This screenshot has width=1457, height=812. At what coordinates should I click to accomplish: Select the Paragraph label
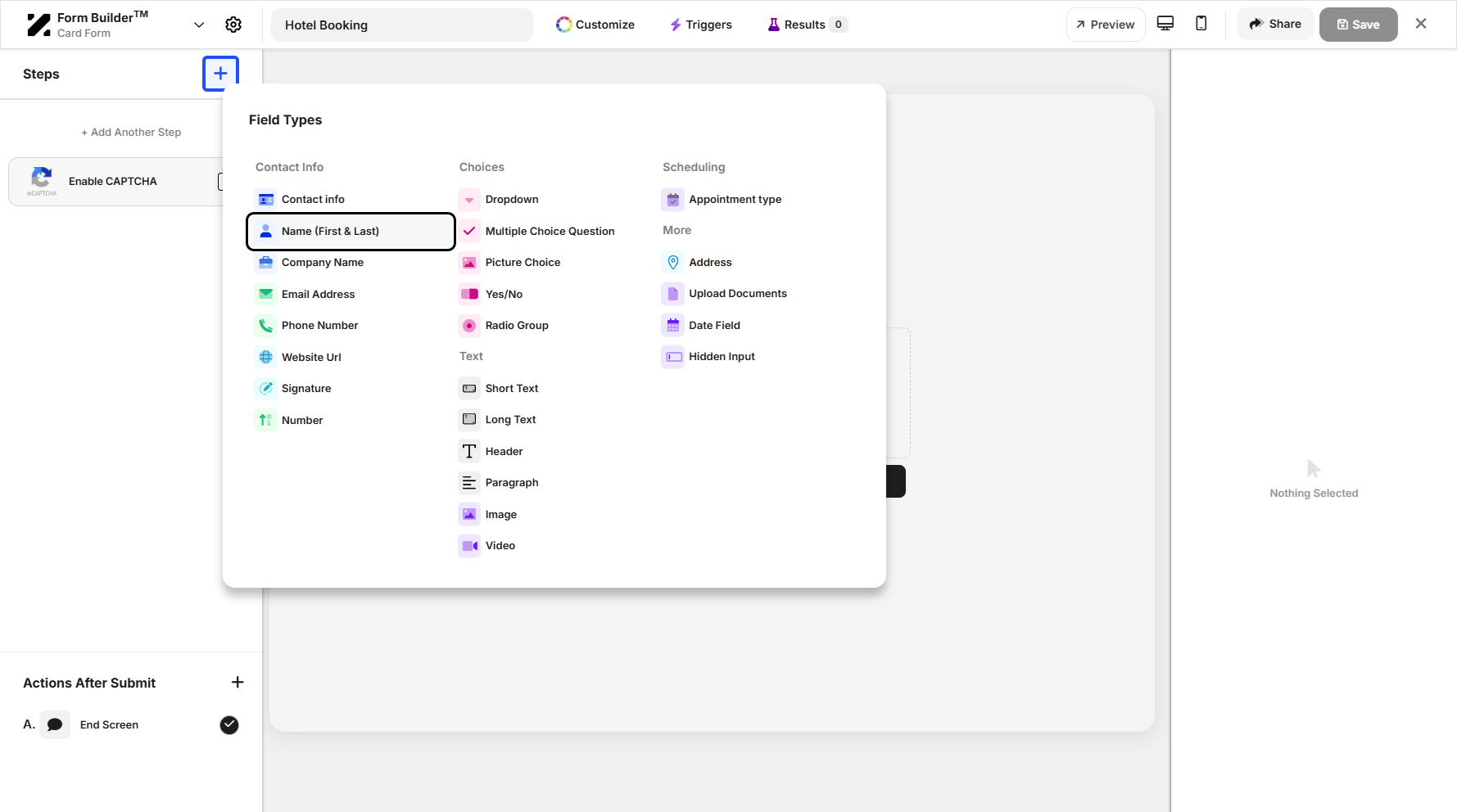[x=512, y=482]
